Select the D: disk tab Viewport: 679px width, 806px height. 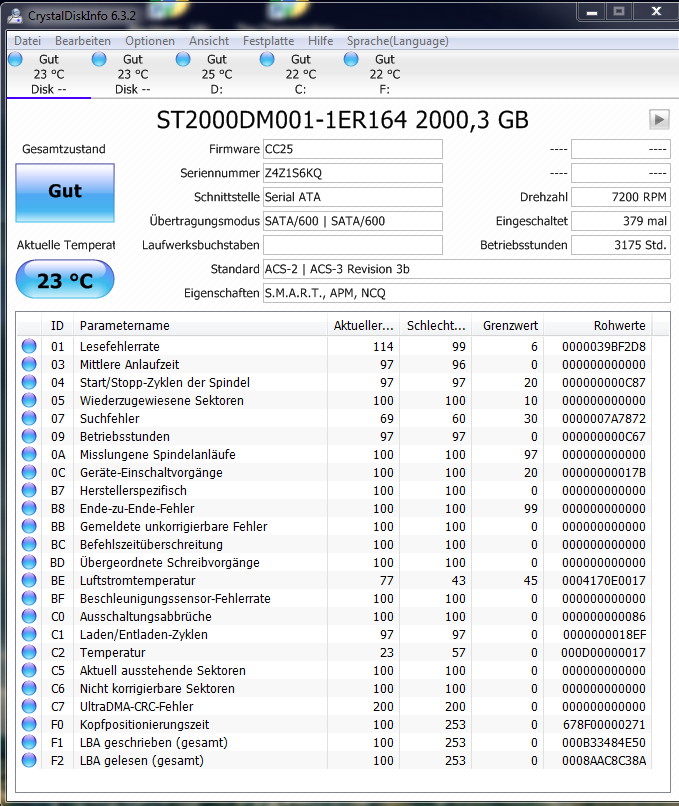[216, 74]
